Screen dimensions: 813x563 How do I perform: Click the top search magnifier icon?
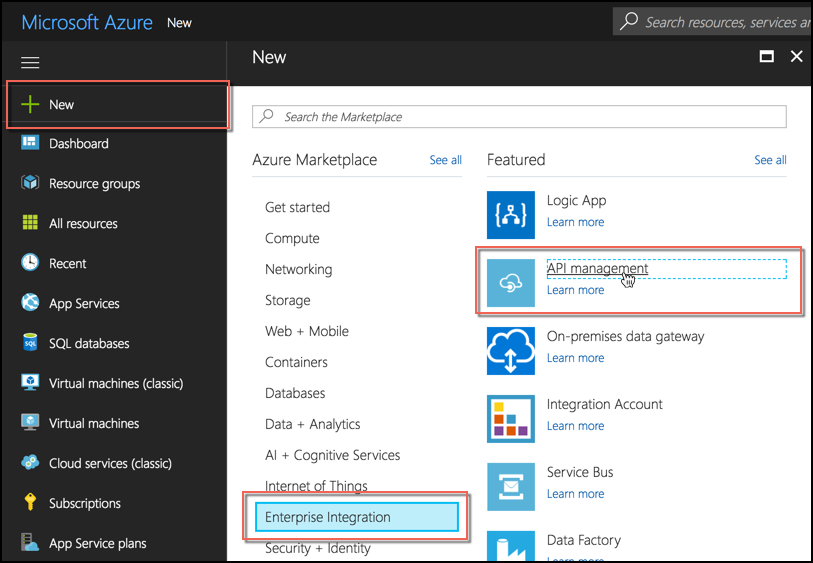pos(629,21)
